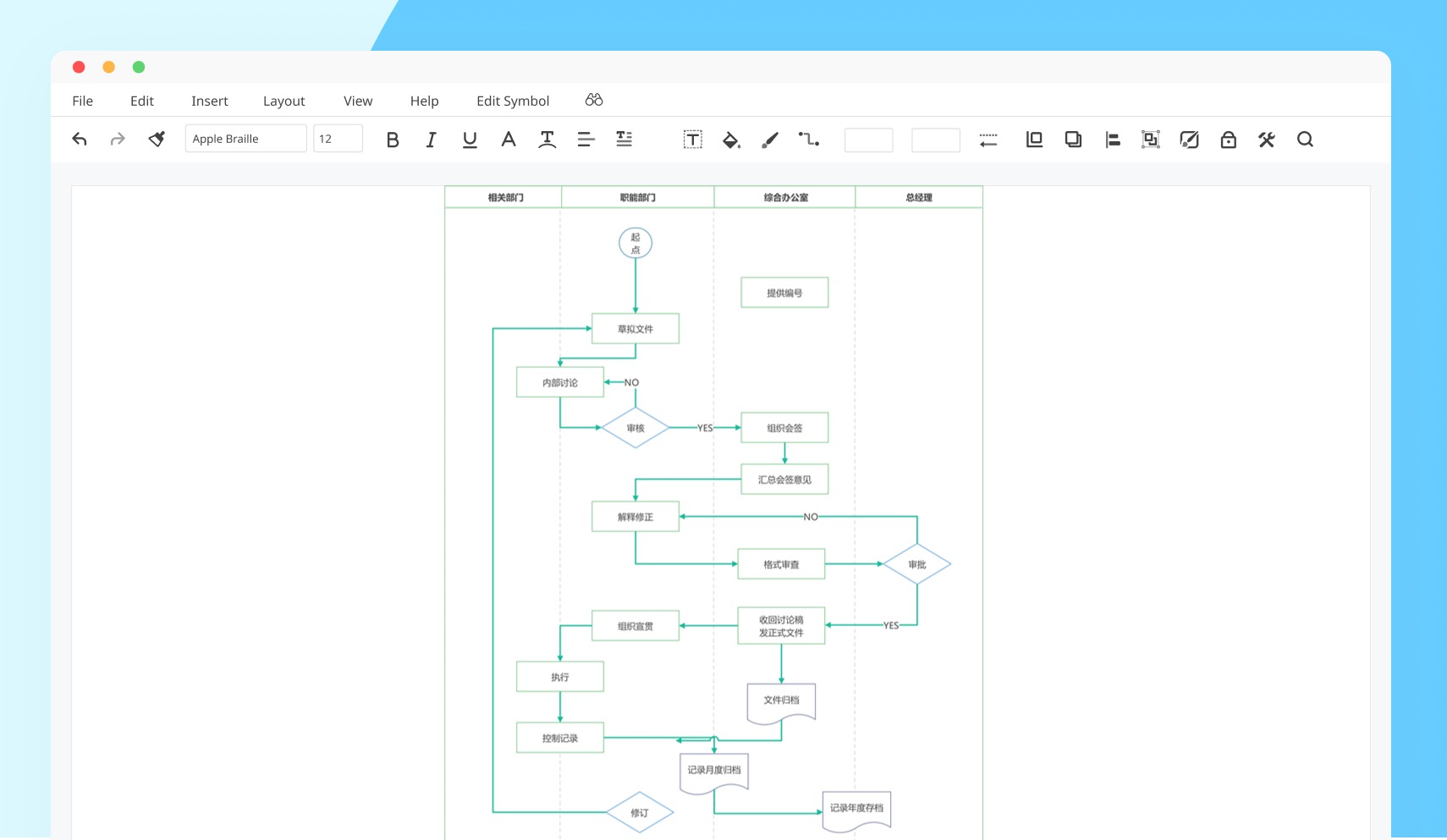Select the Line color pen tool
The height and width of the screenshot is (840, 1447).
click(770, 140)
